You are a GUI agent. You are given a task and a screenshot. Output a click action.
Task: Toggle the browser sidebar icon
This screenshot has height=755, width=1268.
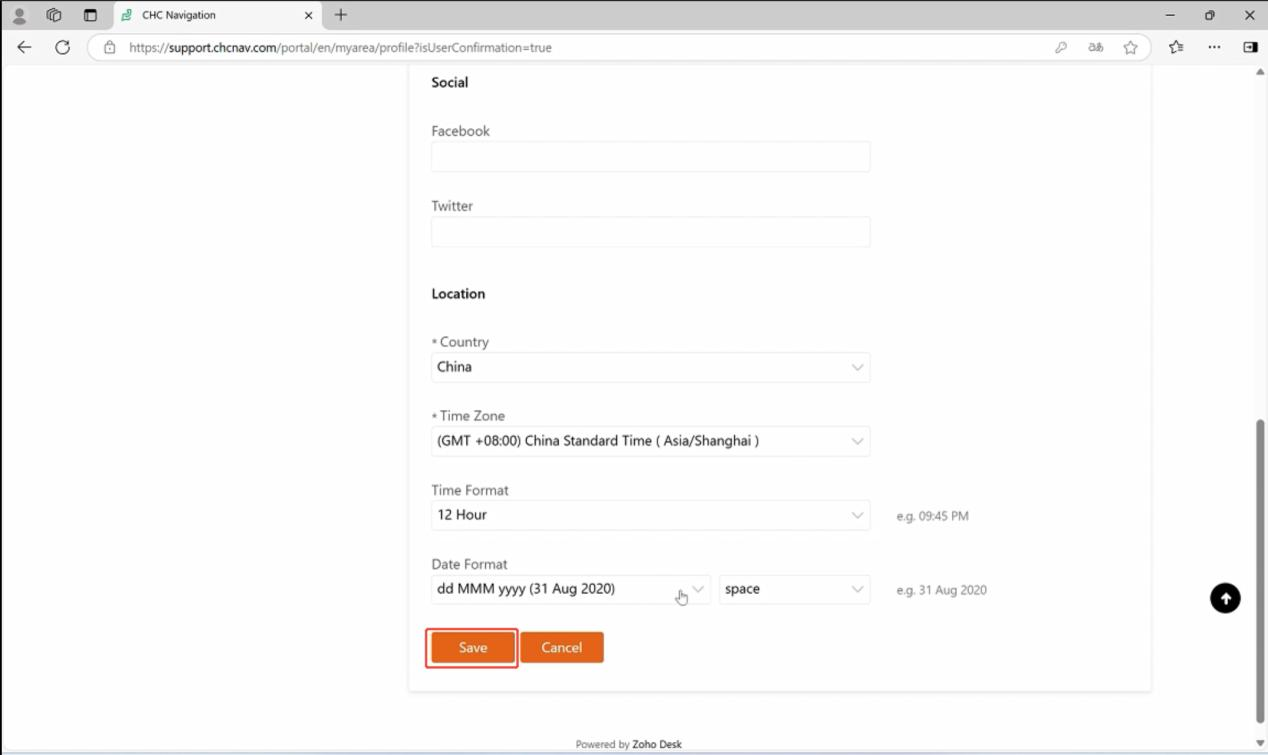1250,47
